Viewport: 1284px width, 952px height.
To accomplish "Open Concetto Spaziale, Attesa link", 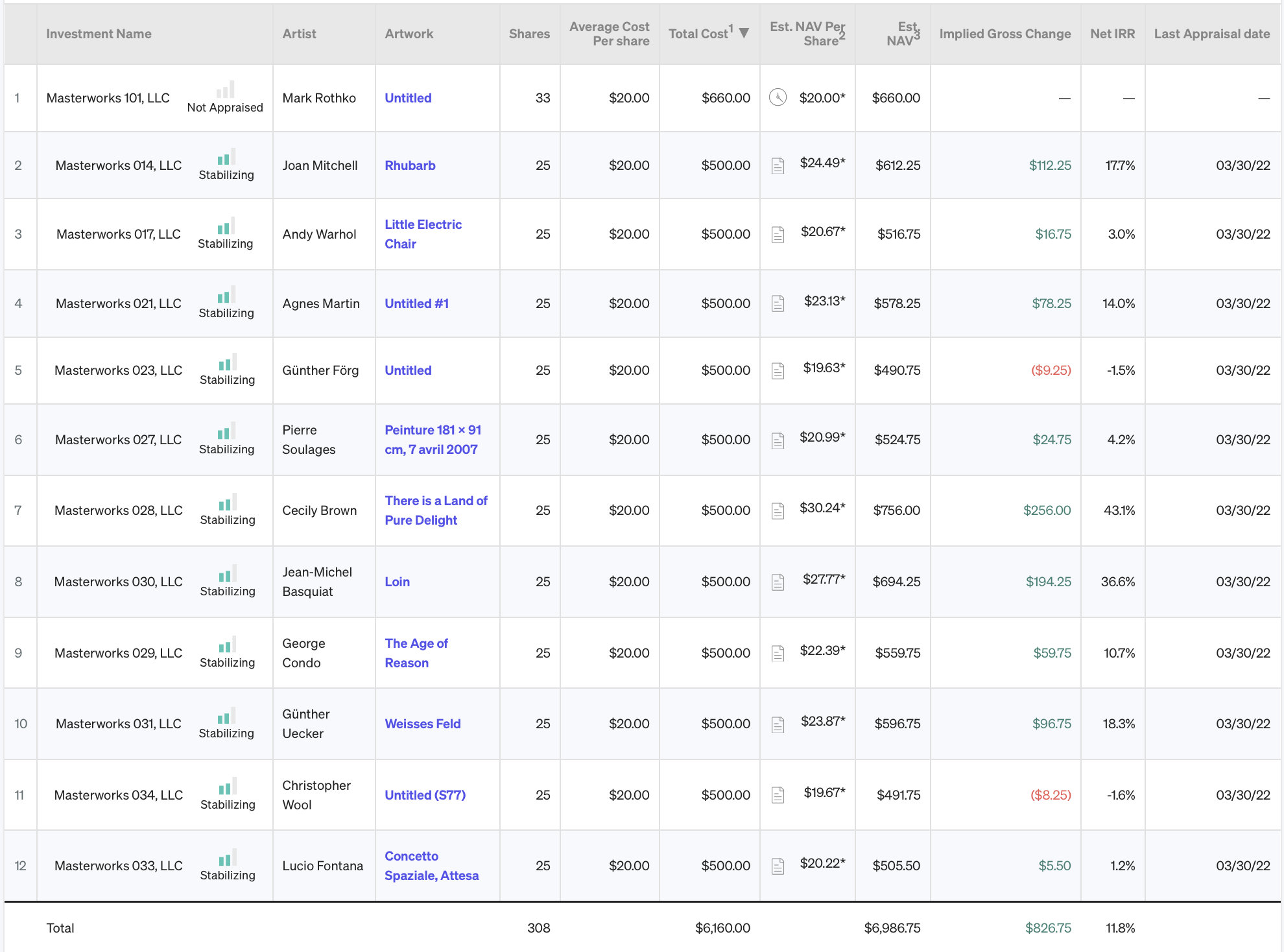I will [x=431, y=866].
